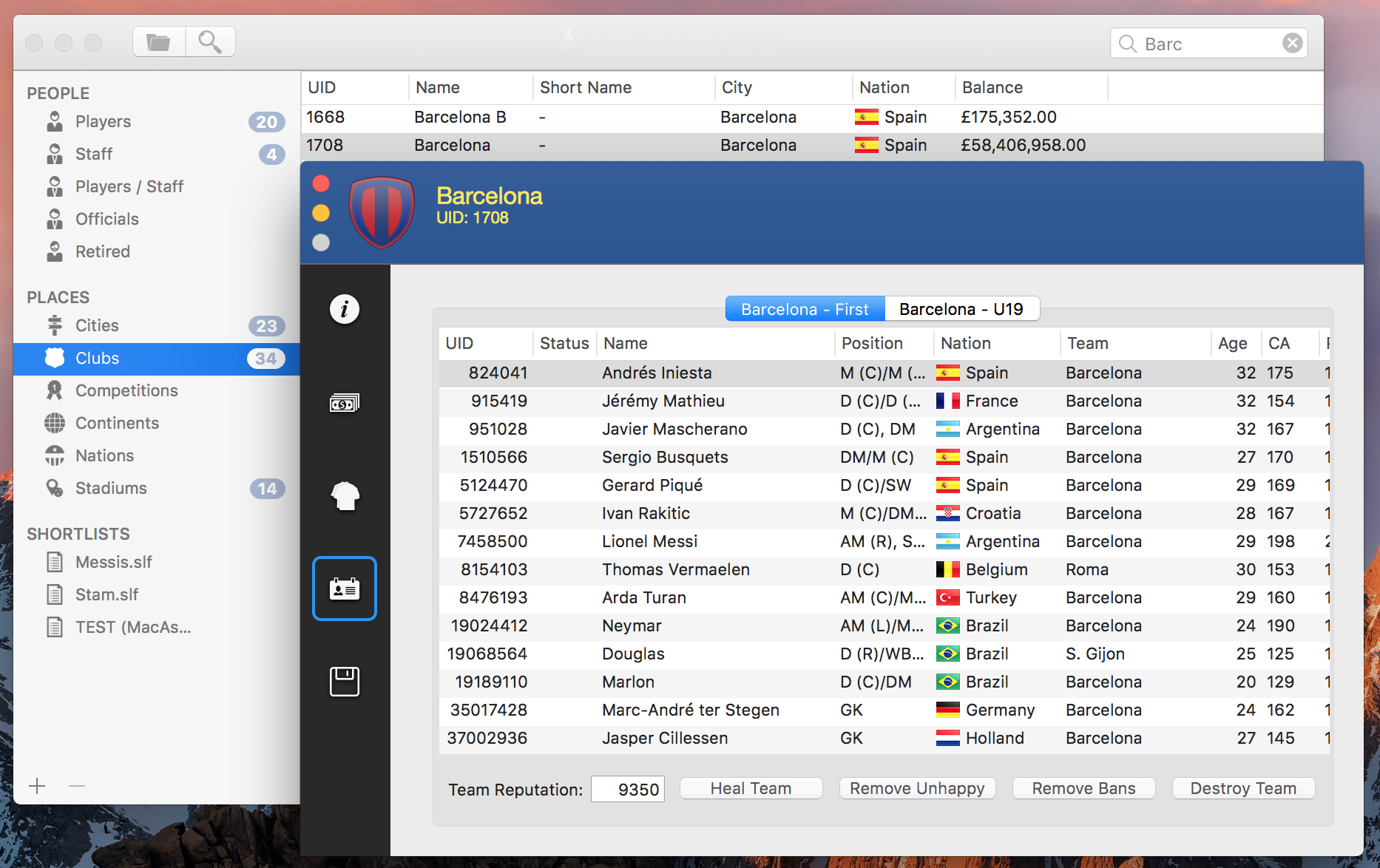The width and height of the screenshot is (1380, 868).
Task: Sort clubs list by City column
Action: (x=783, y=87)
